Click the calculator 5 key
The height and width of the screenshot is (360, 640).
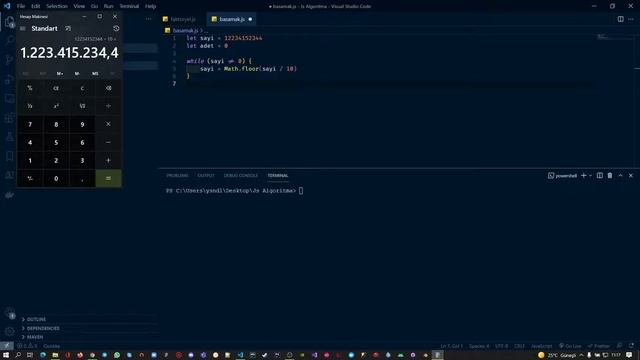(x=56, y=142)
